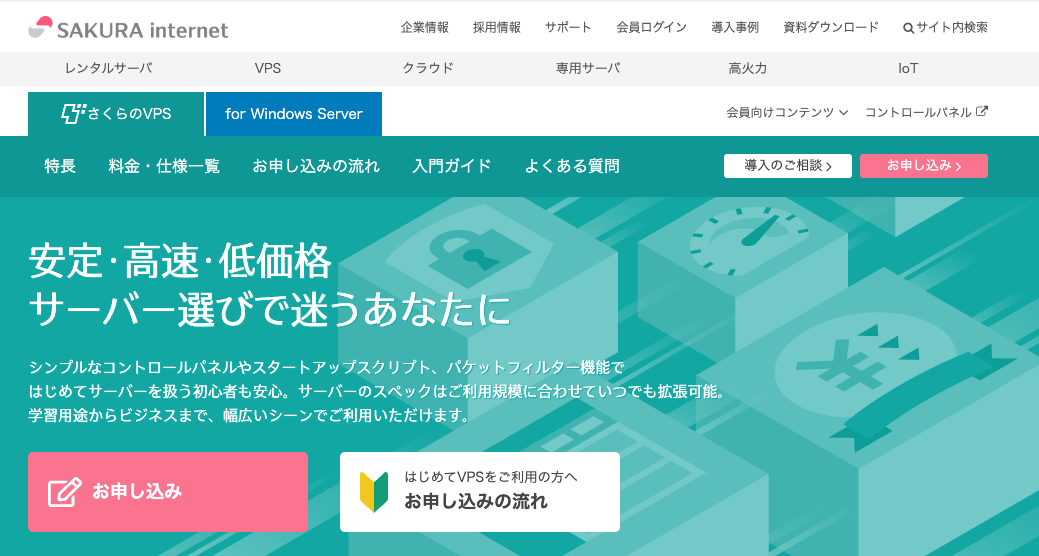Open お申し込みの流れ nav item
Viewport: 1039px width, 556px height.
316,166
